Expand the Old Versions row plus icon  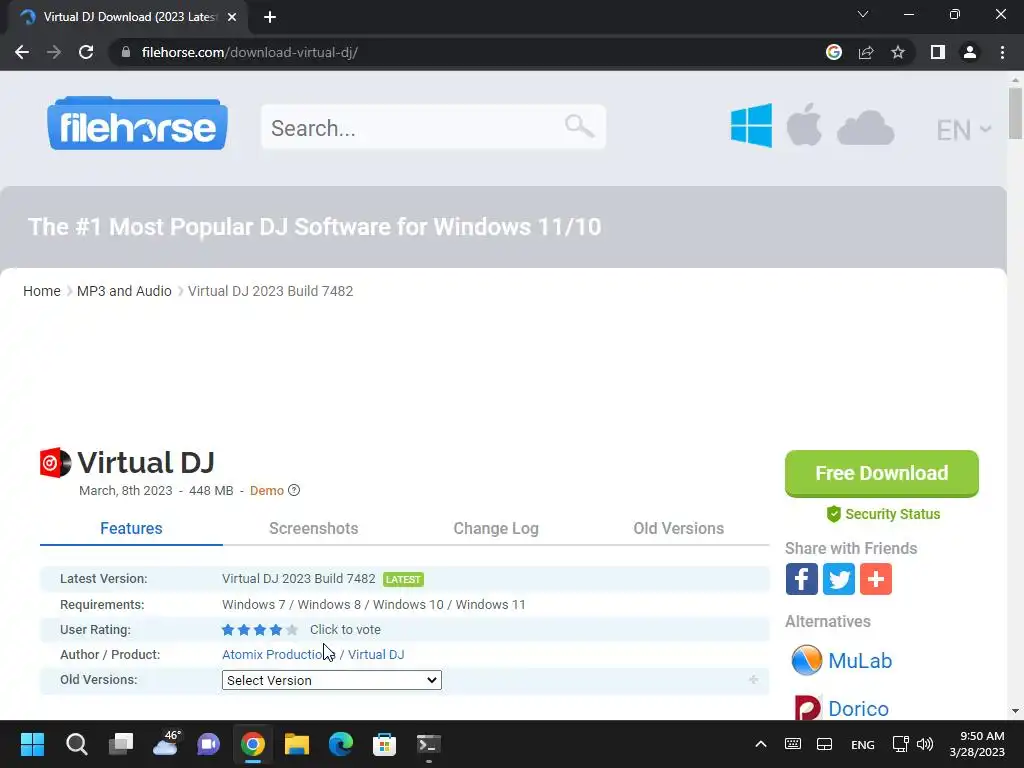[754, 680]
